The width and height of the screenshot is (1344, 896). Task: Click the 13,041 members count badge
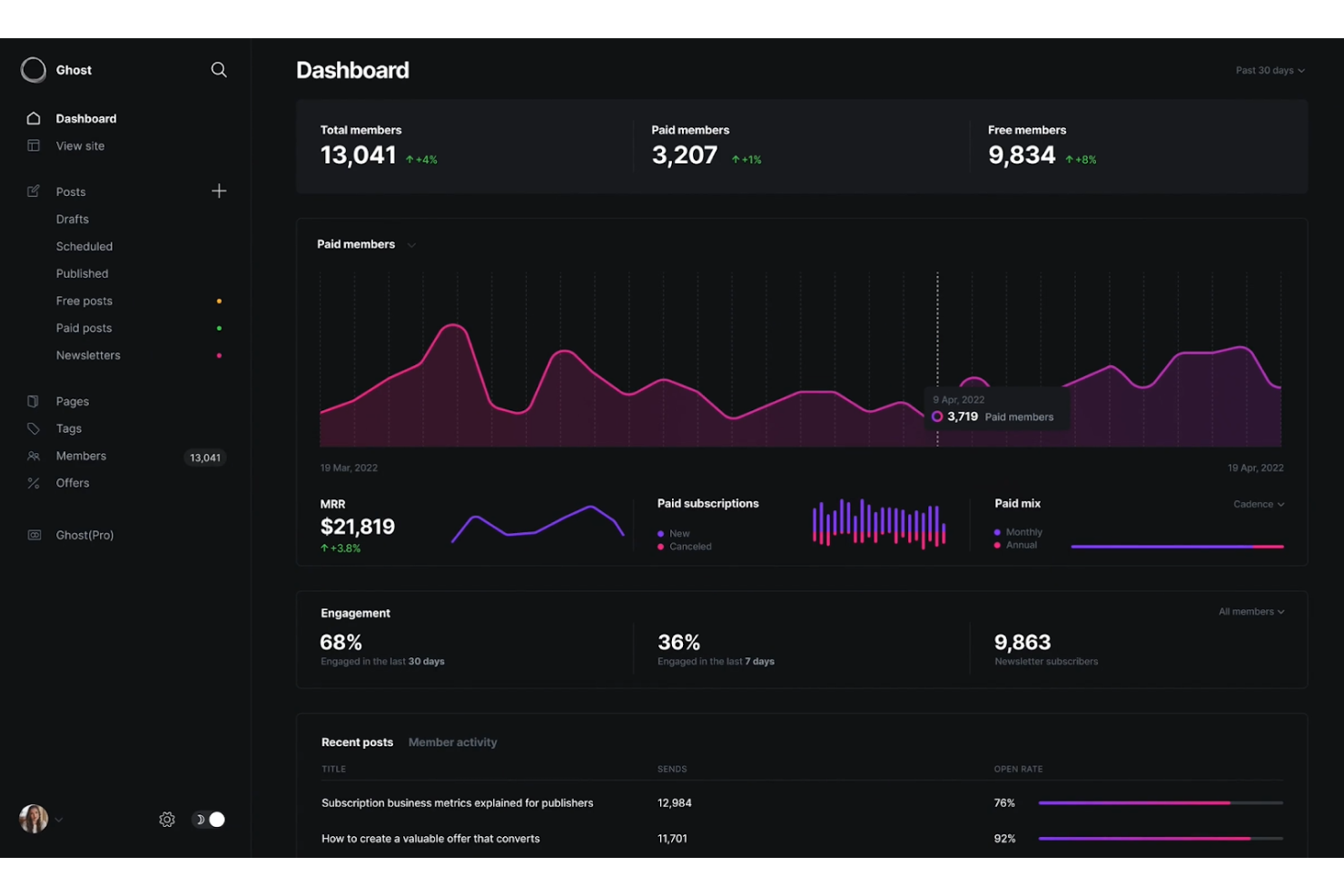pyautogui.click(x=205, y=458)
